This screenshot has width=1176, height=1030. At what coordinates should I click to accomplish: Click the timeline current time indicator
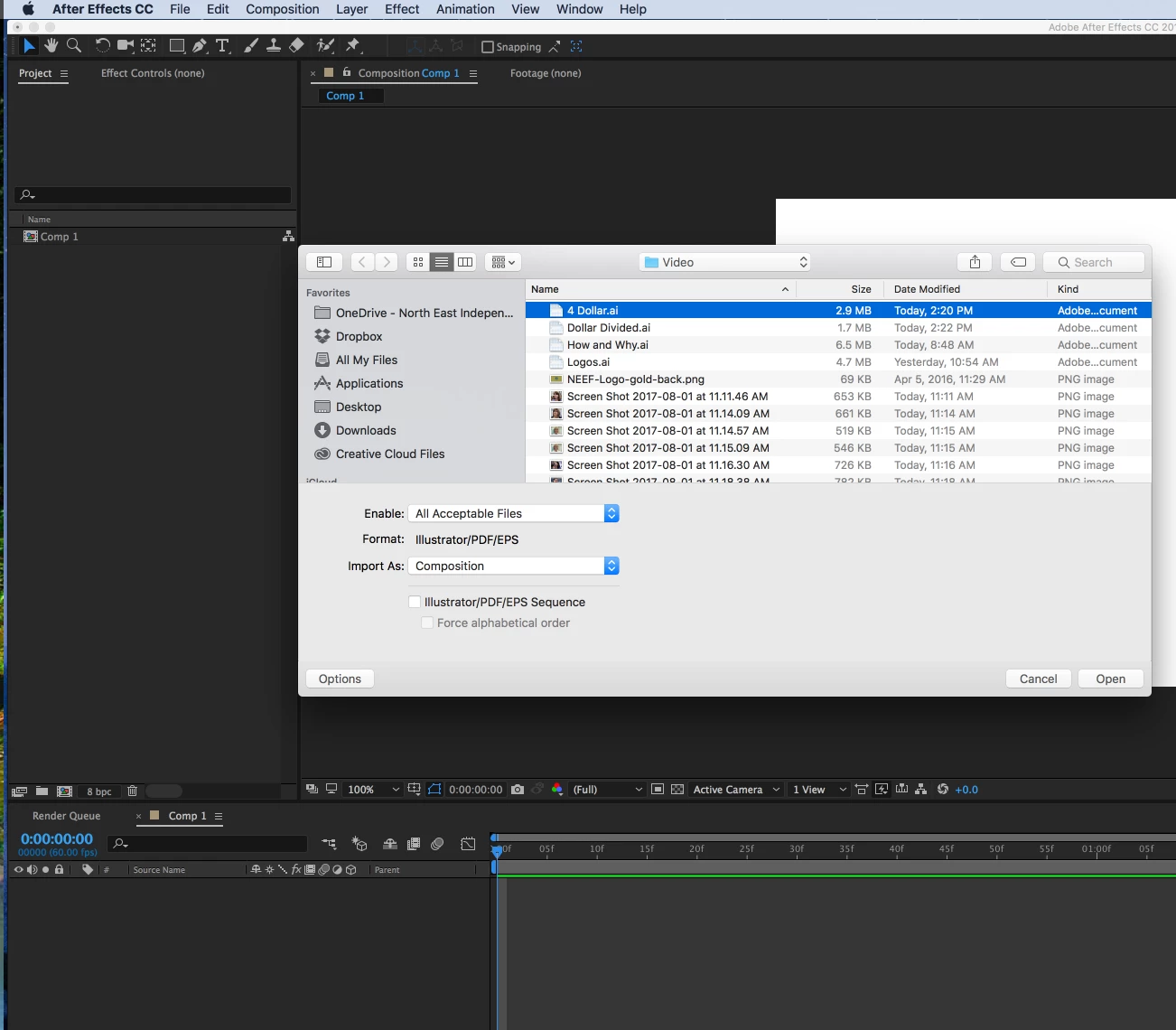[x=497, y=850]
